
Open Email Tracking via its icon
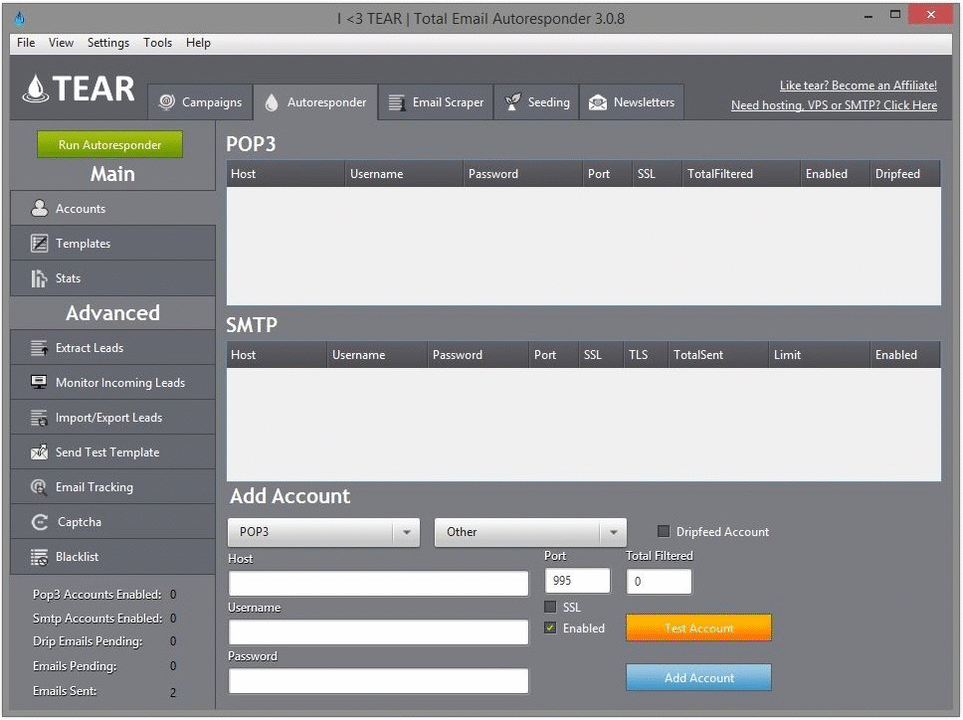[x=39, y=487]
